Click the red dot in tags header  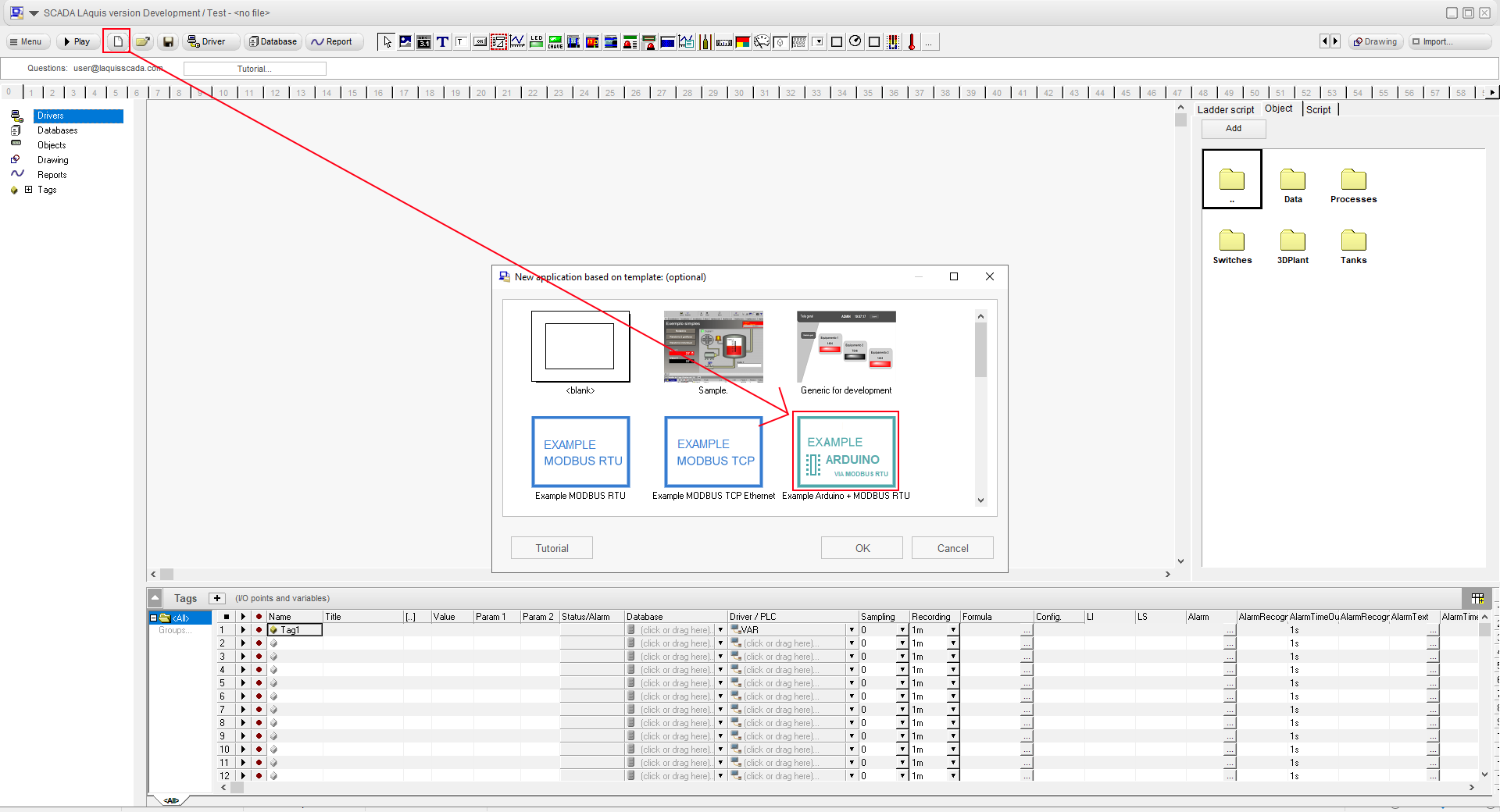pos(259,617)
